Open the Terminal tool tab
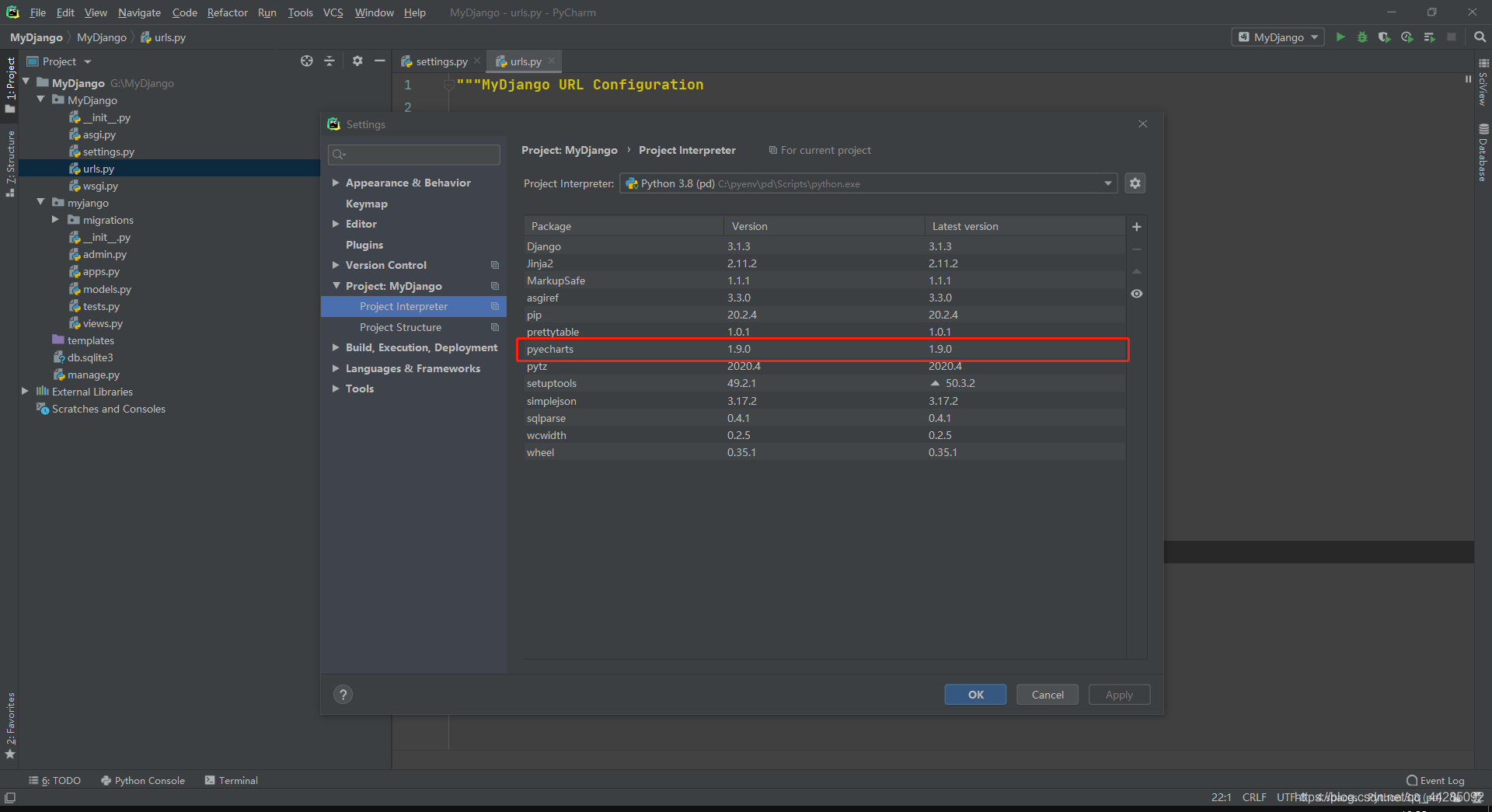This screenshot has height=812, width=1492. (x=232, y=780)
